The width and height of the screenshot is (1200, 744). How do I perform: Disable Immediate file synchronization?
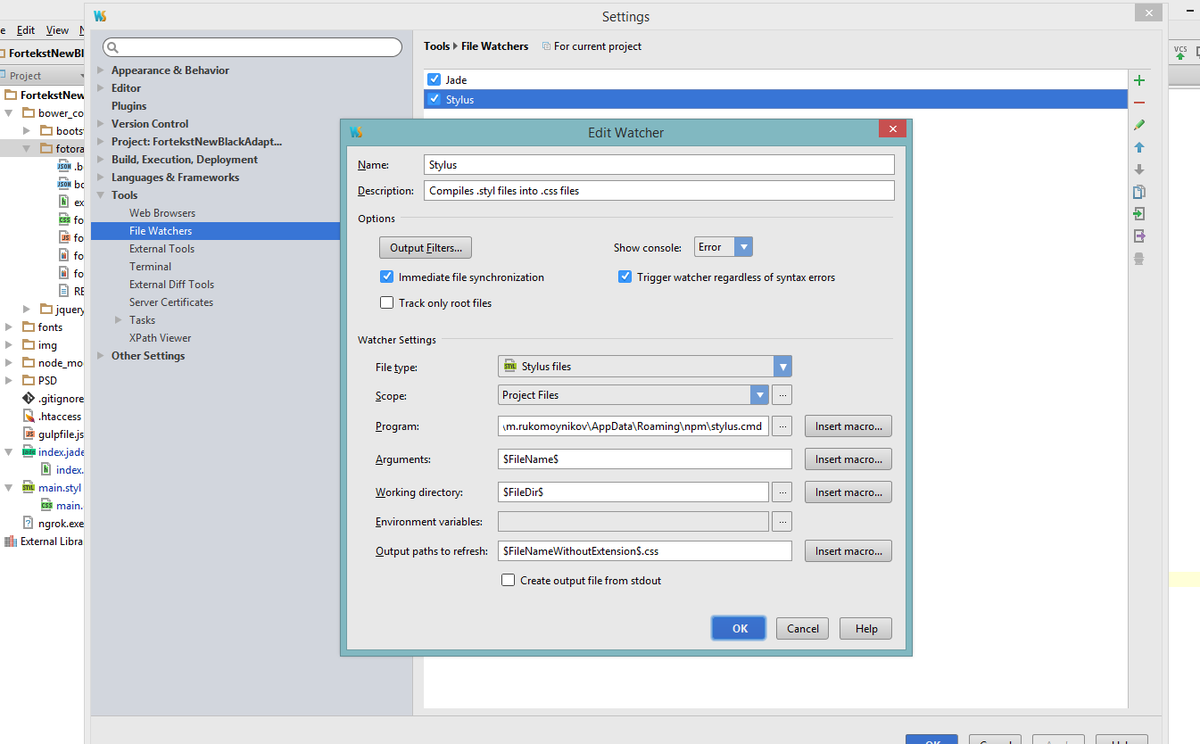click(387, 277)
